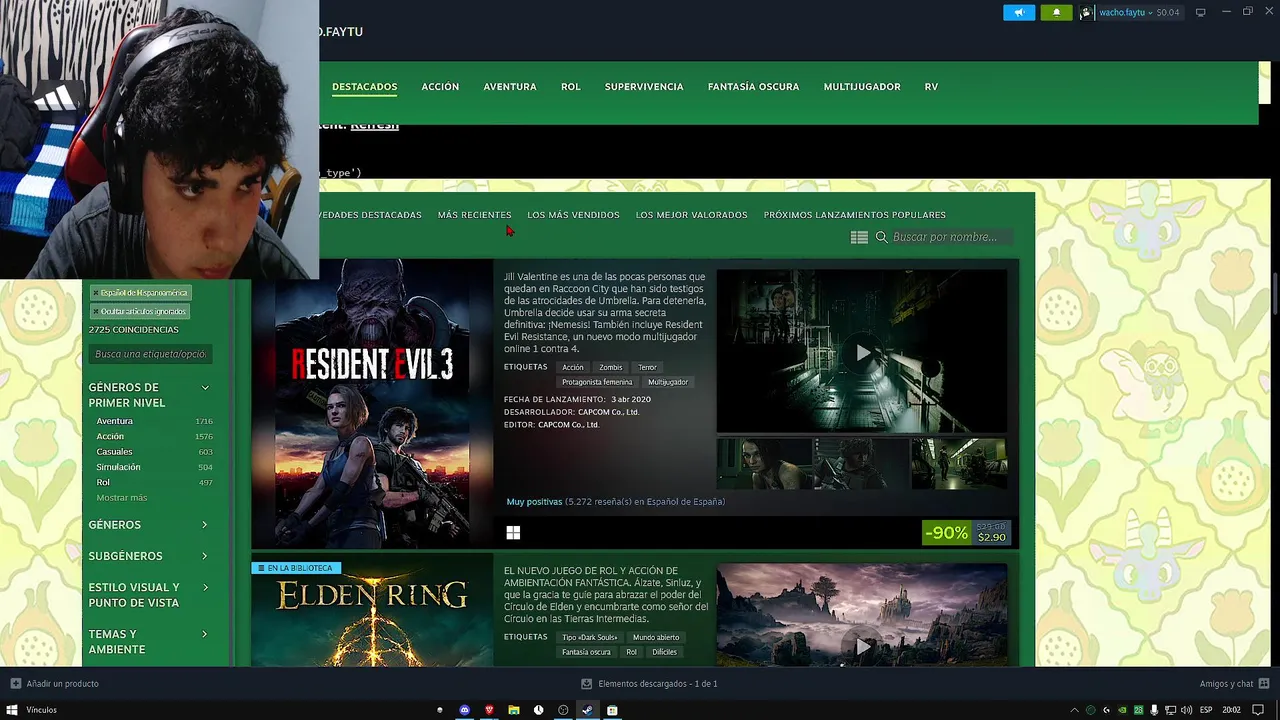Play the Resident Evil 3 trailer
This screenshot has height=720, width=1280.
[x=862, y=351]
